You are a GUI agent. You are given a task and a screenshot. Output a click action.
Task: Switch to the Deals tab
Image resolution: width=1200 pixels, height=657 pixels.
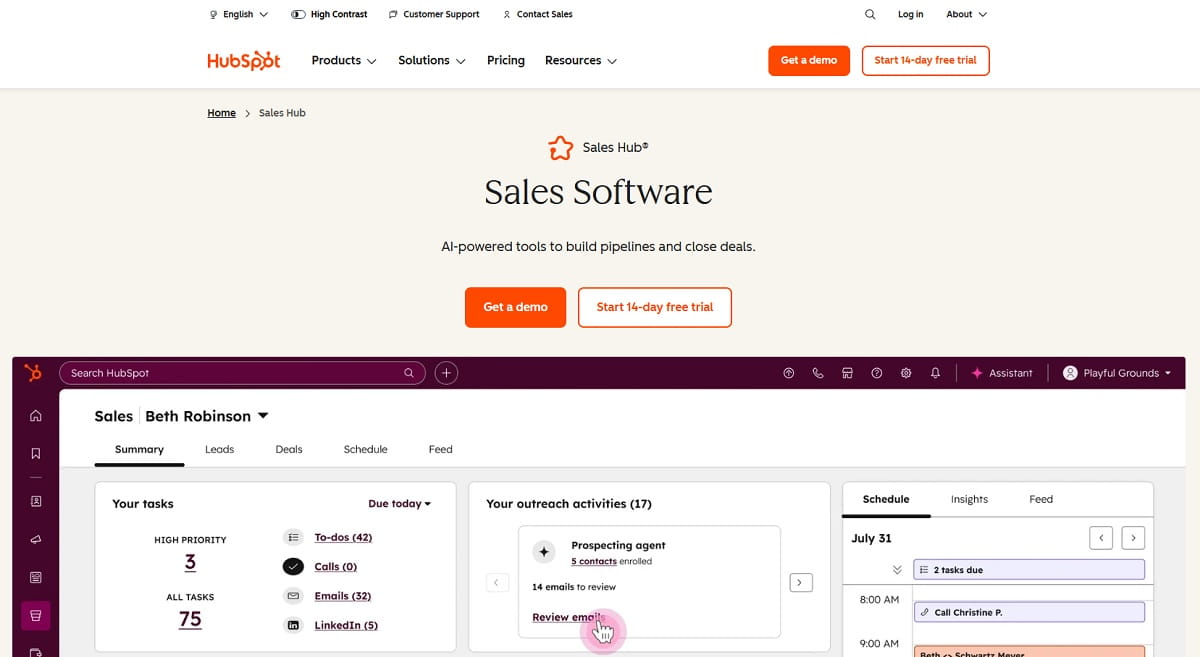tap(289, 449)
